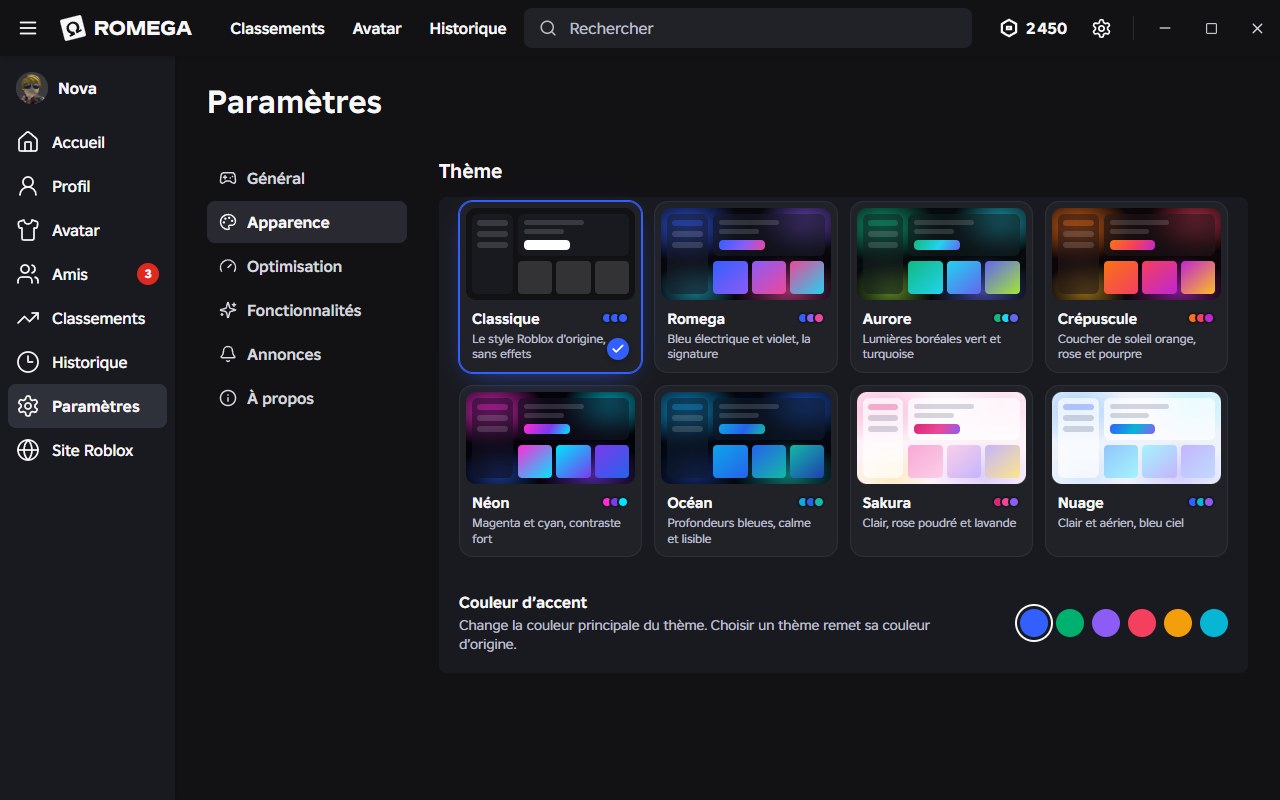Click the Rechercher search field
Viewport: 1280px width, 800px height.
point(748,28)
